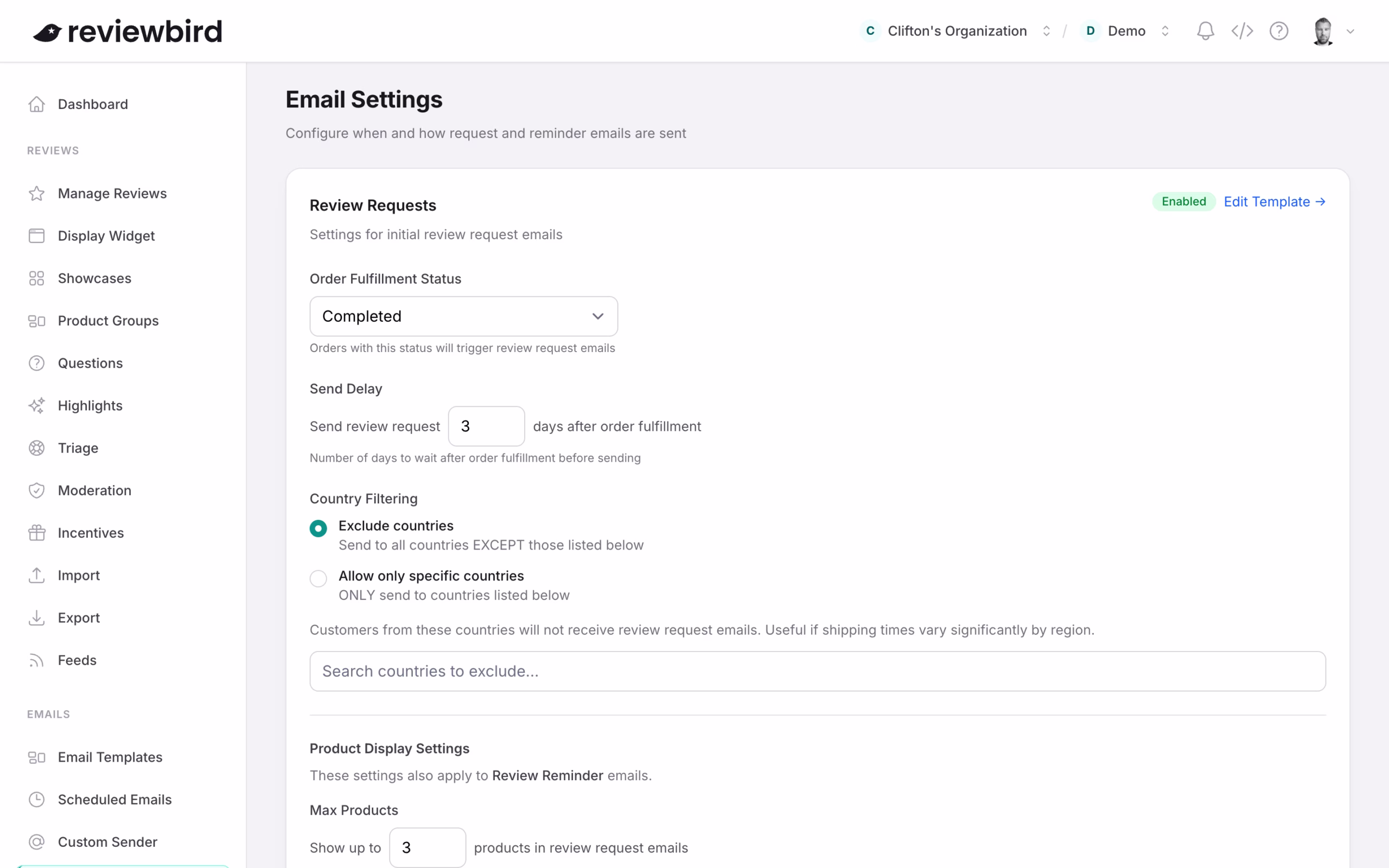
Task: Open the notifications bell
Action: tap(1205, 31)
